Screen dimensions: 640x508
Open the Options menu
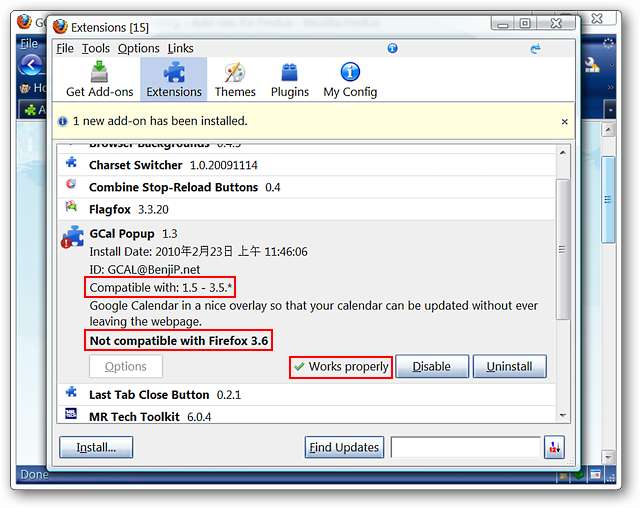(139, 49)
